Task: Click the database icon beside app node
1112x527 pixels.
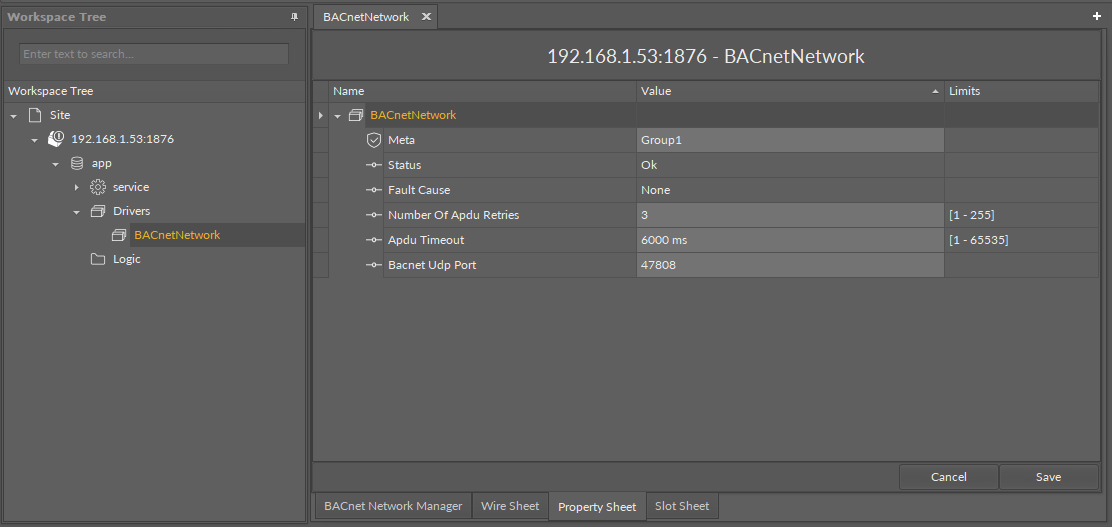Action: pyautogui.click(x=77, y=163)
